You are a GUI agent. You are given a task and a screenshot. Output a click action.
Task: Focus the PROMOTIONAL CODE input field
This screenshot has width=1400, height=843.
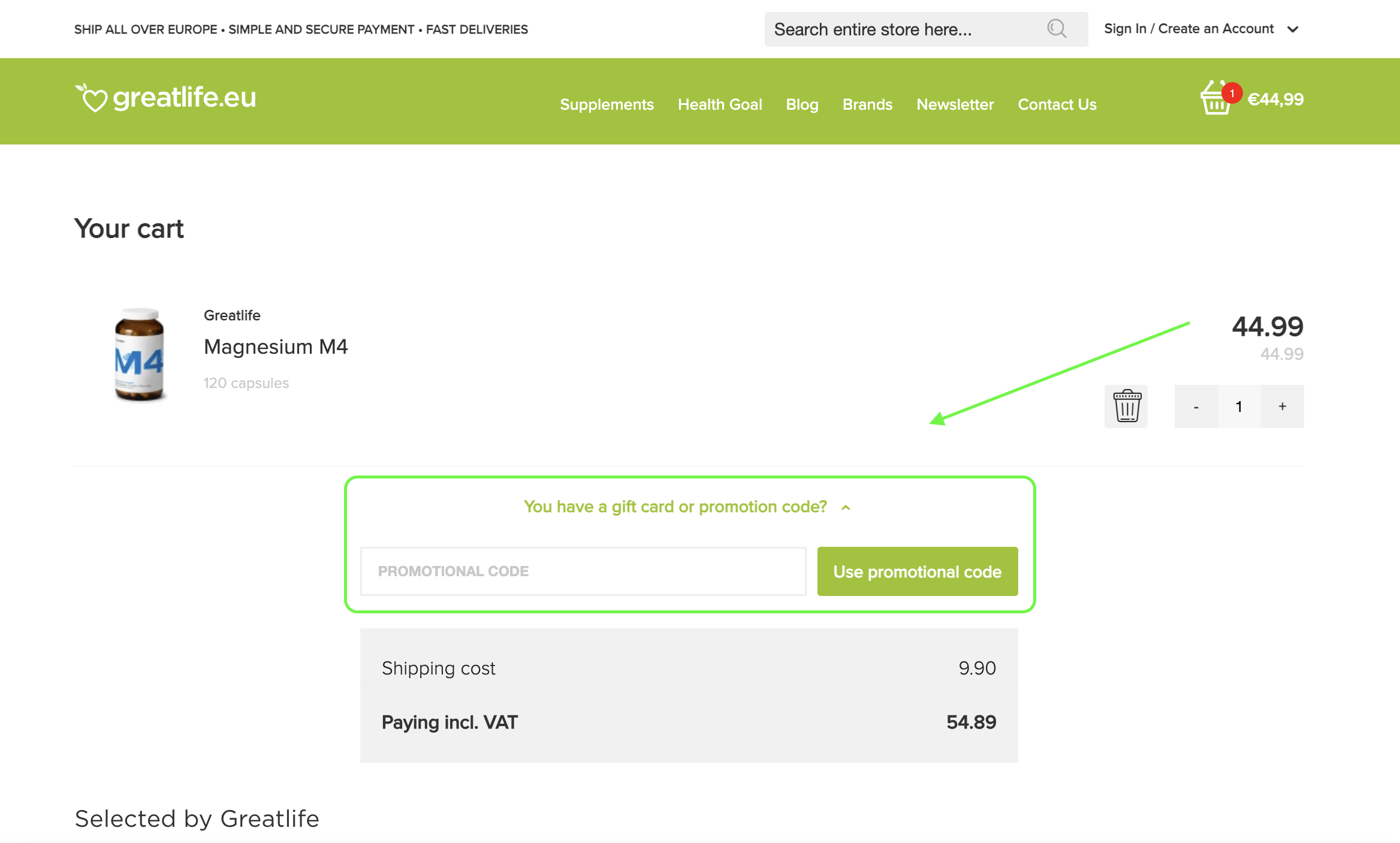(x=583, y=571)
